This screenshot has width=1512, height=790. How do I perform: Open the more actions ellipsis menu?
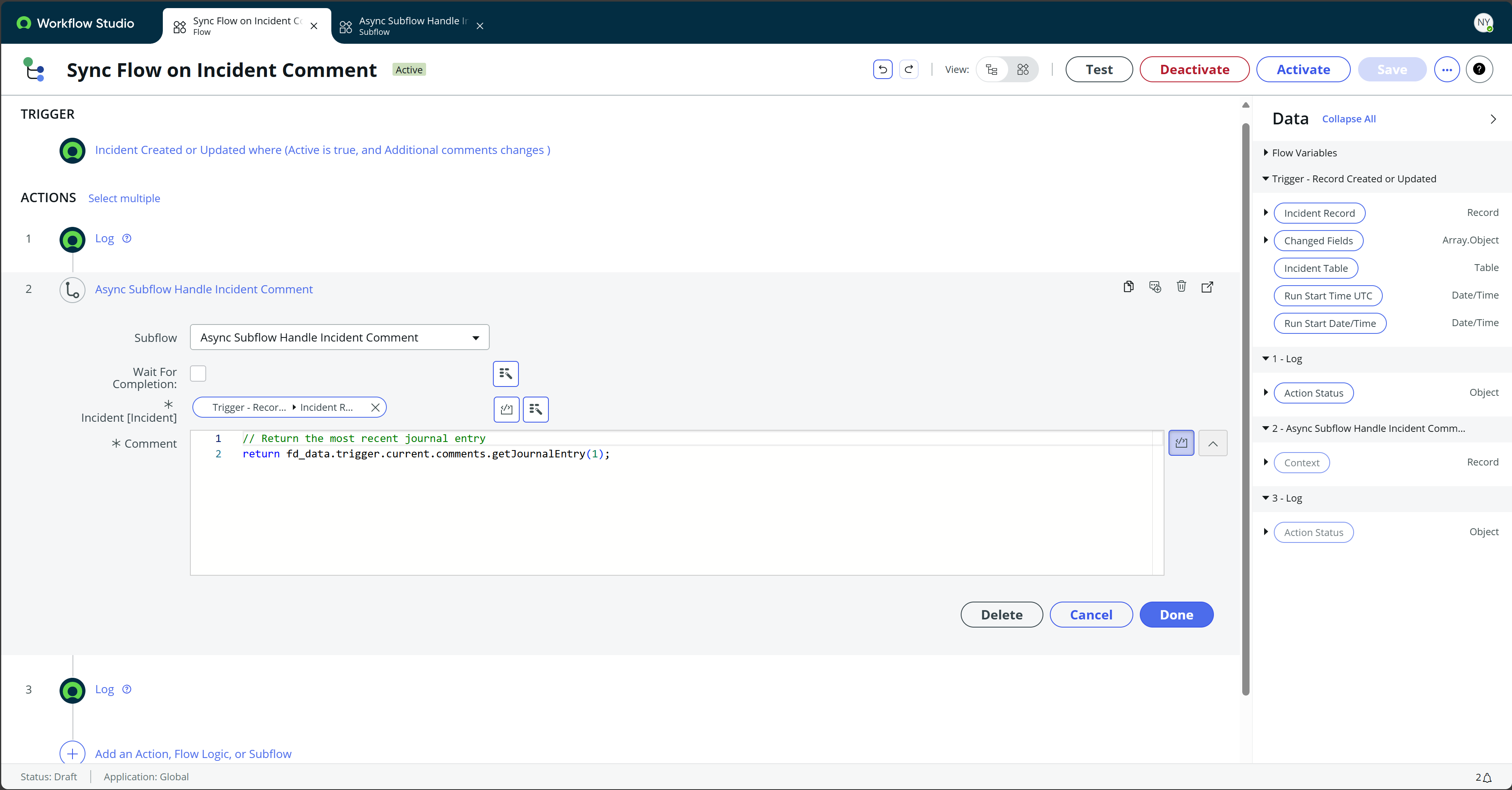pyautogui.click(x=1447, y=70)
